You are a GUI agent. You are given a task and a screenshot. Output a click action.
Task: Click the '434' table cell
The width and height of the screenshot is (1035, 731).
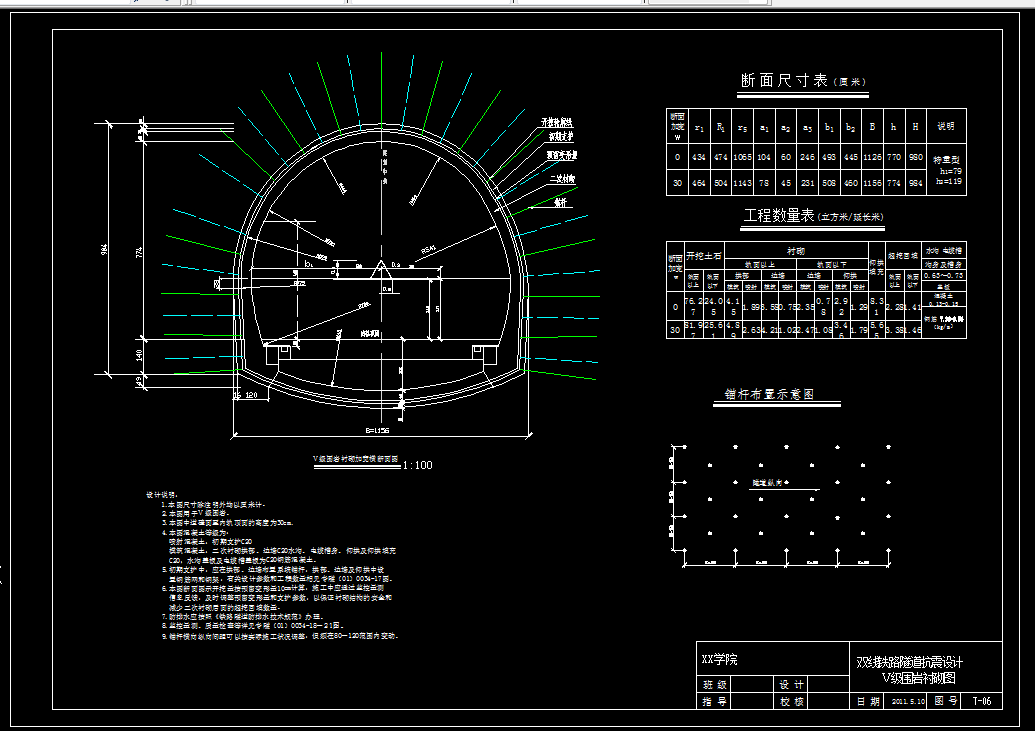(x=700, y=157)
